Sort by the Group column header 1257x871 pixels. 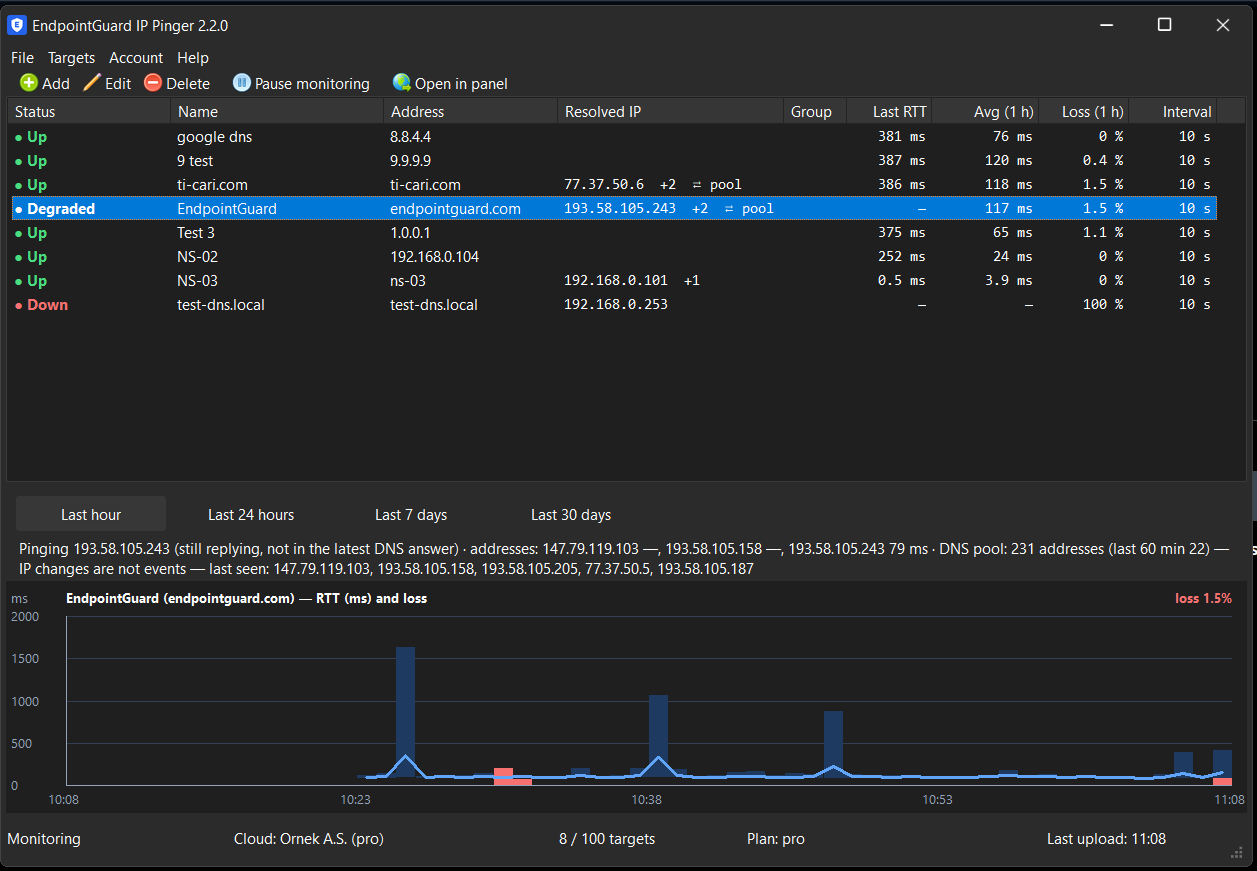pyautogui.click(x=815, y=111)
